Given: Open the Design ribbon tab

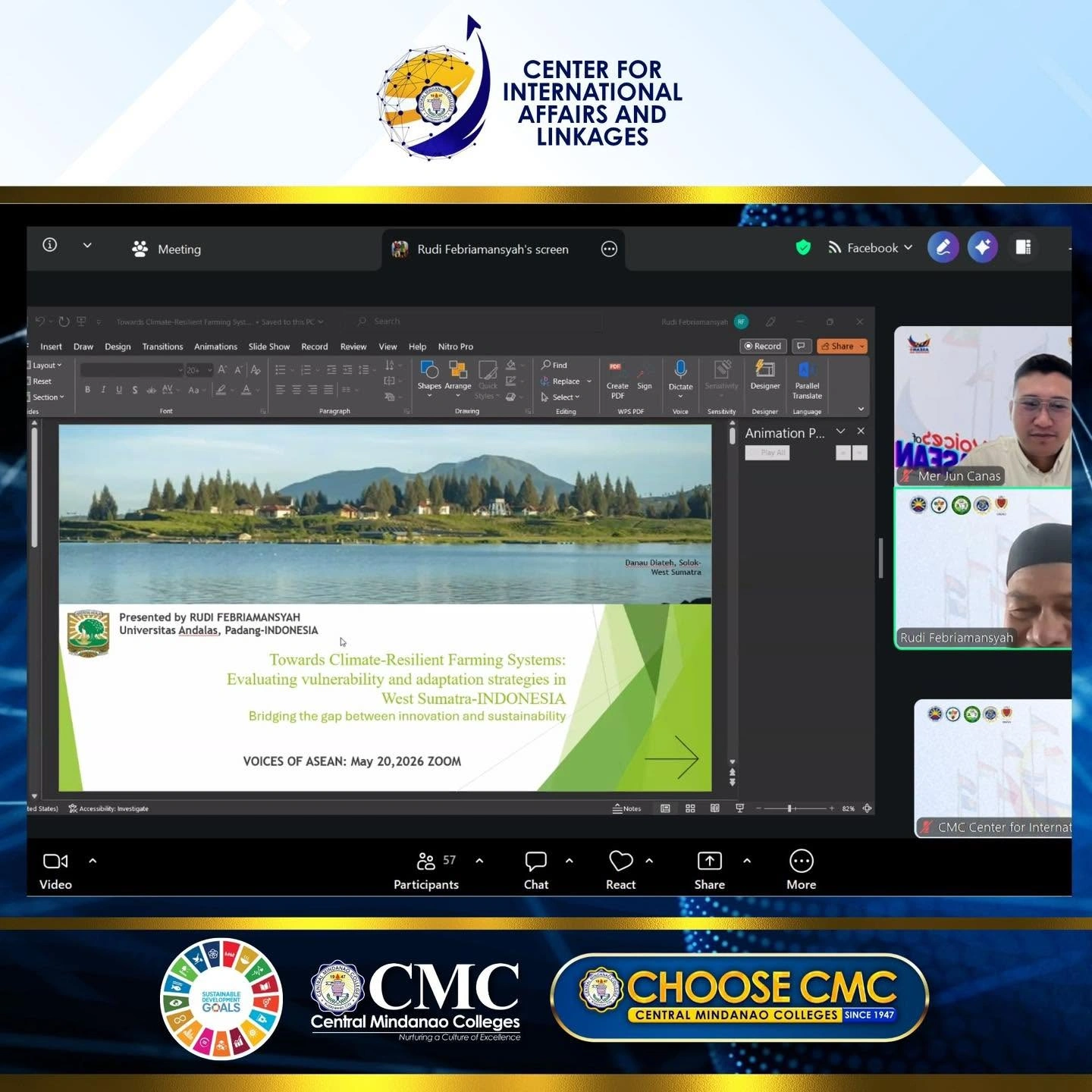Looking at the screenshot, I should [x=118, y=347].
